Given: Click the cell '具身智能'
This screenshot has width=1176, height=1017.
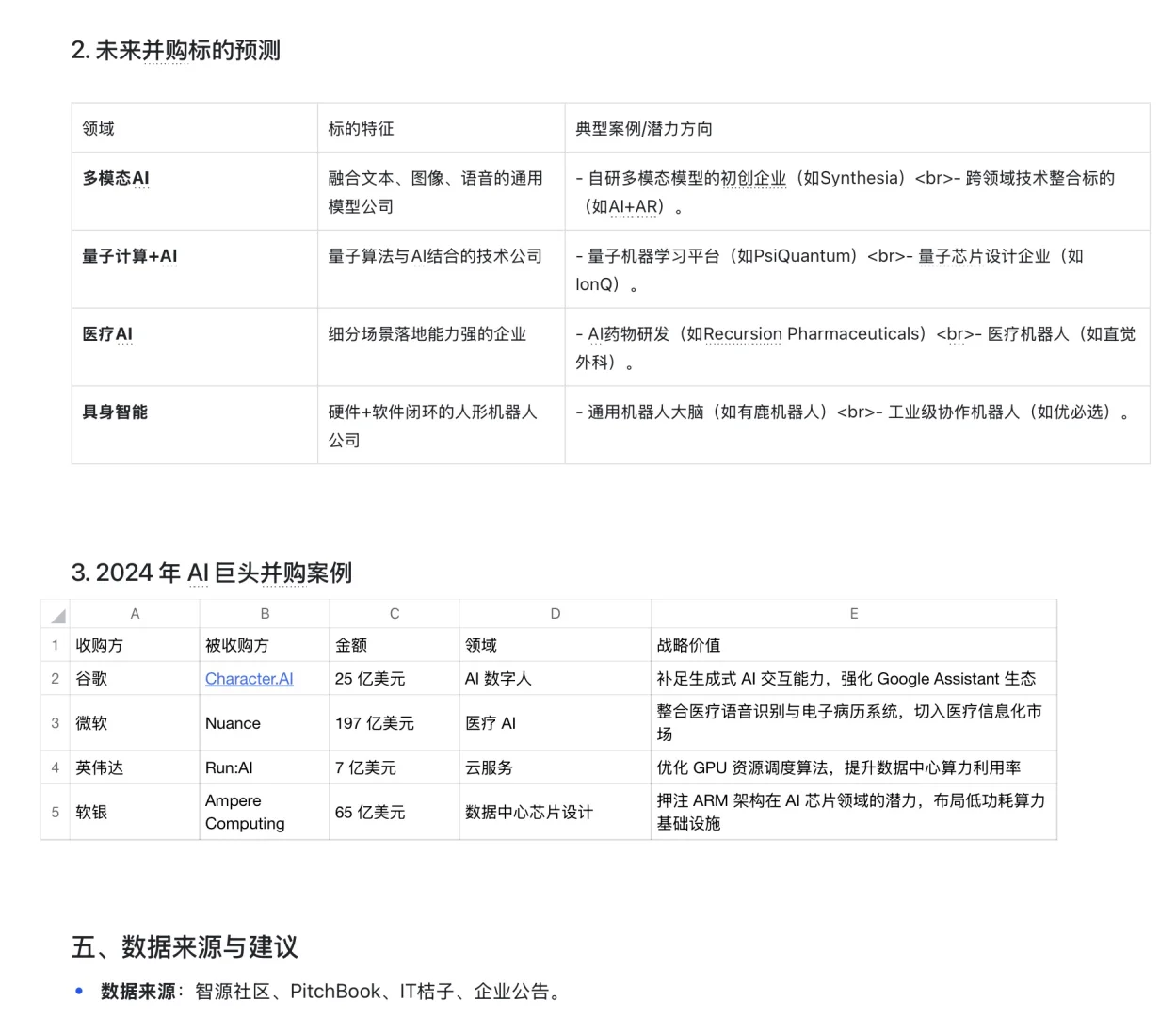Looking at the screenshot, I should 195,426.
